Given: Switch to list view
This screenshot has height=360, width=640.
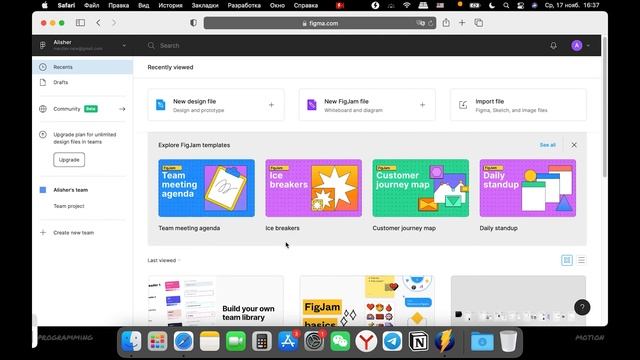Looking at the screenshot, I should (x=581, y=260).
